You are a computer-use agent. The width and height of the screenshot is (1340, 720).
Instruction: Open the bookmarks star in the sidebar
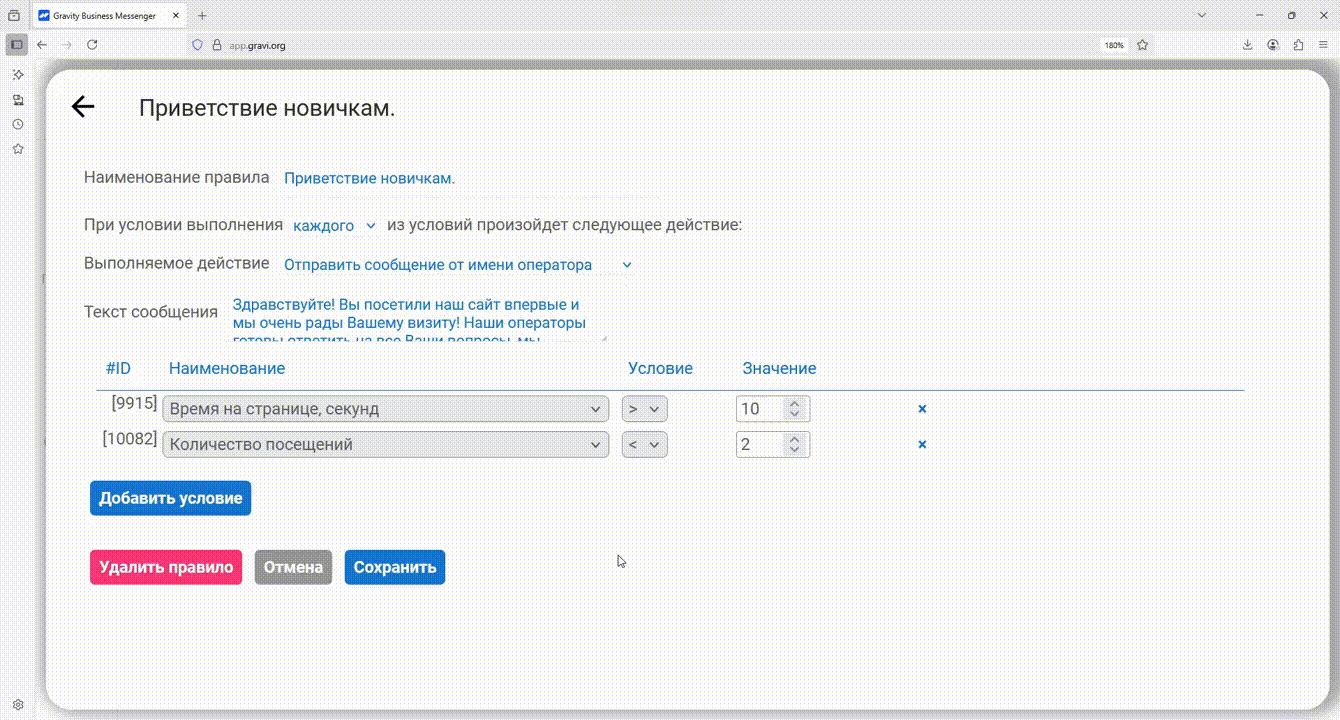(18, 149)
